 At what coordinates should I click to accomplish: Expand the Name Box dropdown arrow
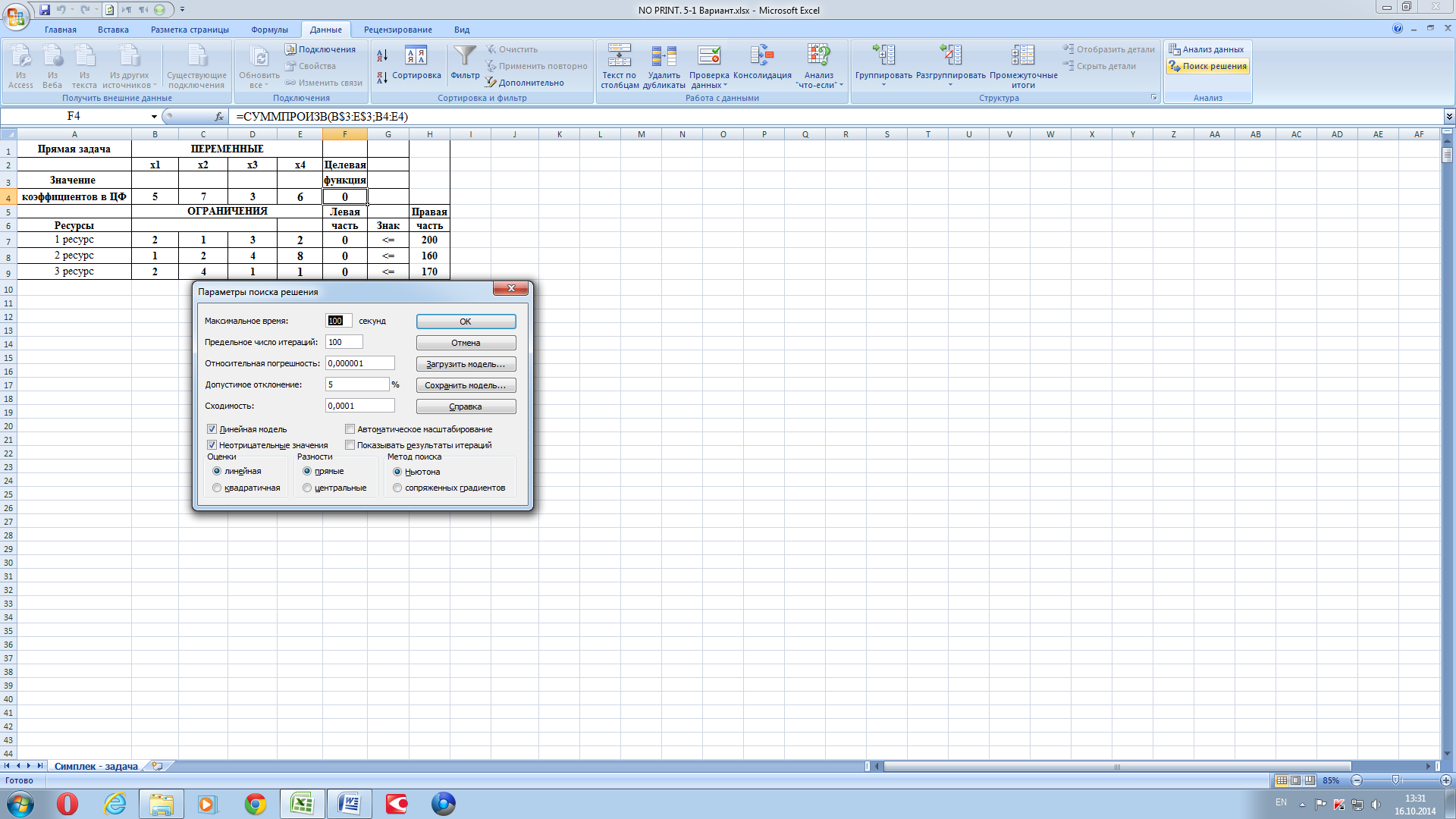pos(154,117)
